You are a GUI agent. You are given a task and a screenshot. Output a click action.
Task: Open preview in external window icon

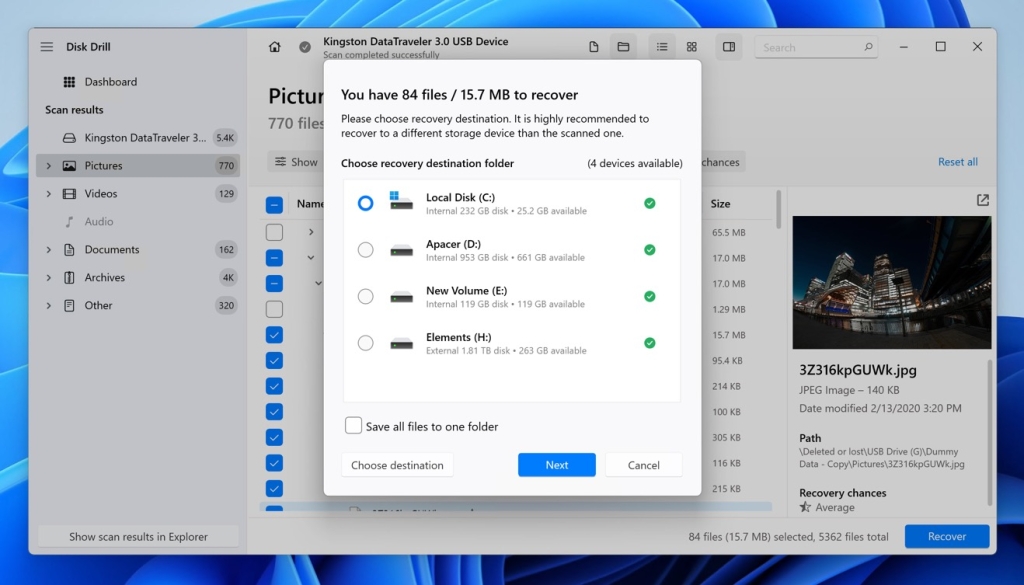coord(983,200)
